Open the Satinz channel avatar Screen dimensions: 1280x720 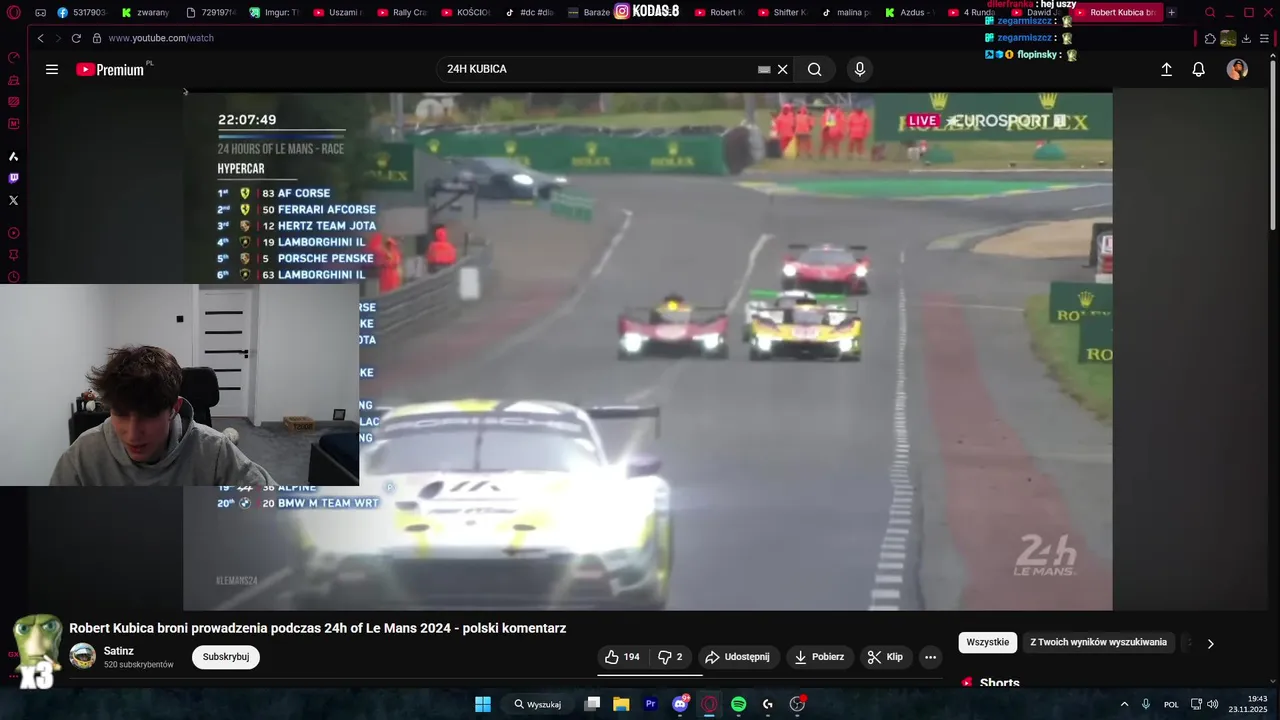83,657
